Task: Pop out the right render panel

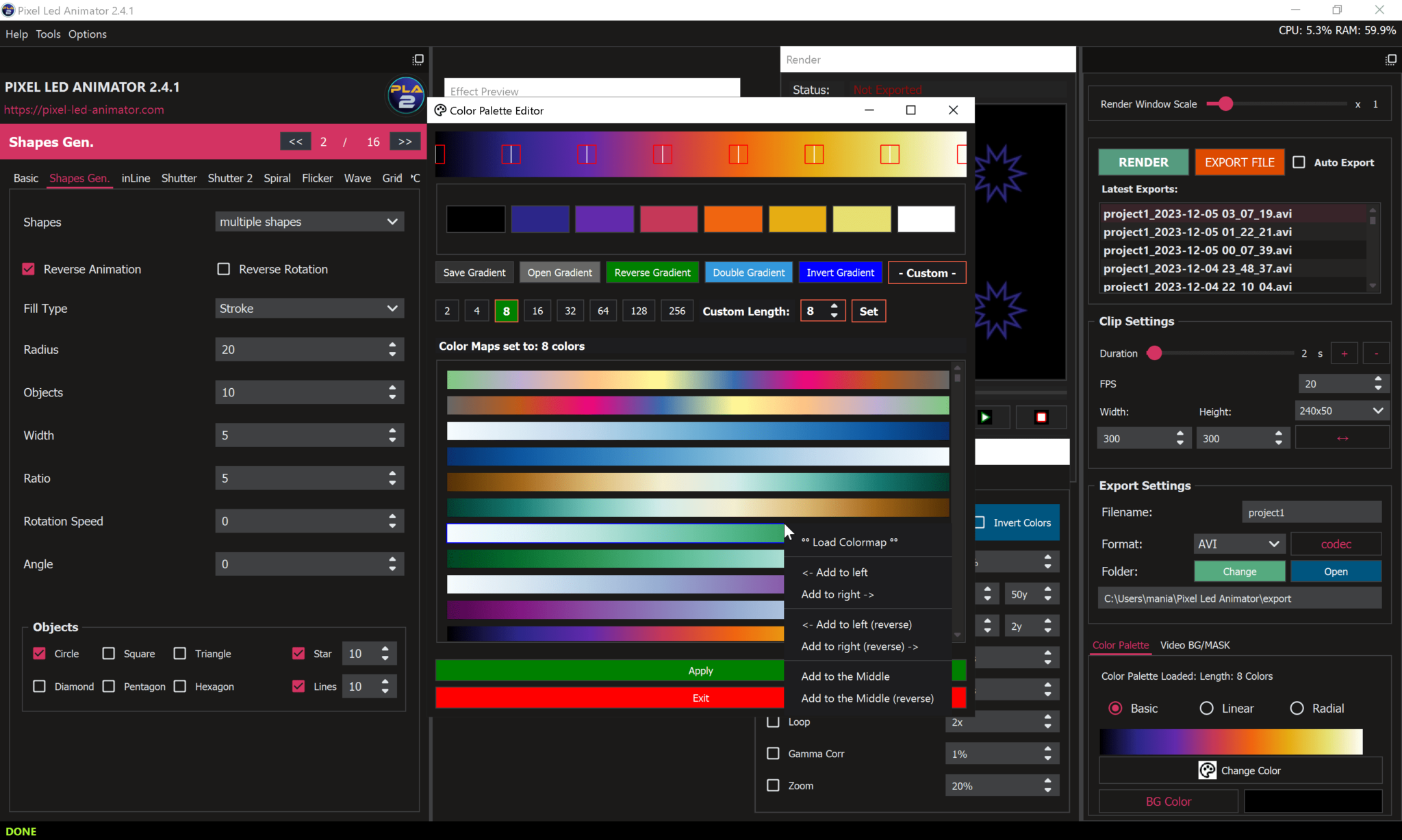Action: coord(1391,59)
